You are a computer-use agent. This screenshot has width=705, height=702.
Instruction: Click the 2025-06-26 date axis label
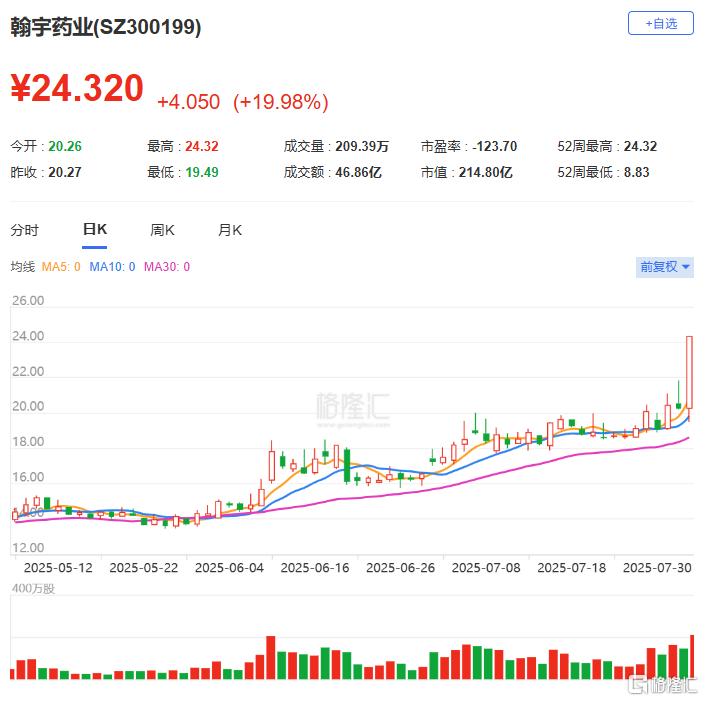tap(400, 568)
